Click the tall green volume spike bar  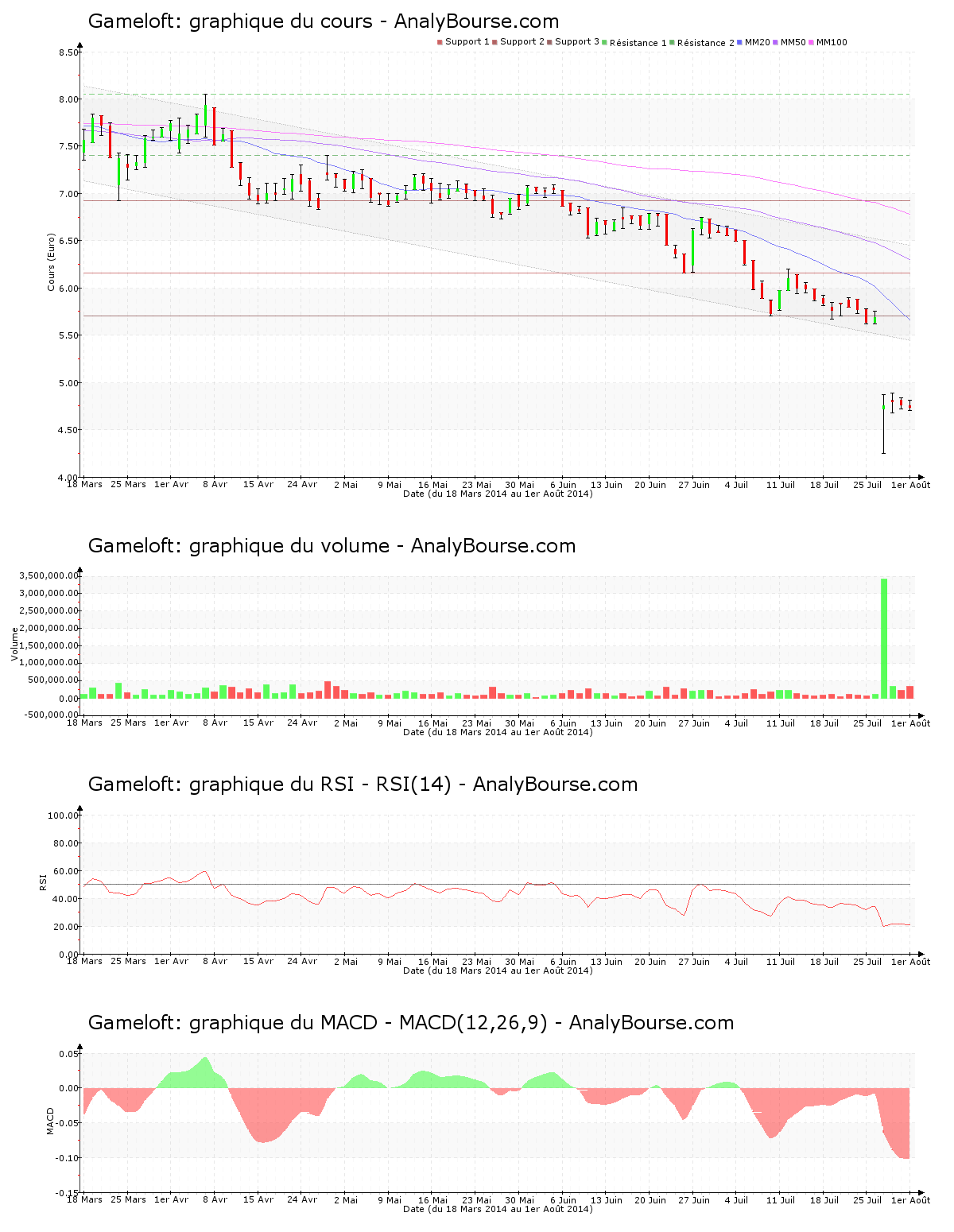pyautogui.click(x=884, y=638)
